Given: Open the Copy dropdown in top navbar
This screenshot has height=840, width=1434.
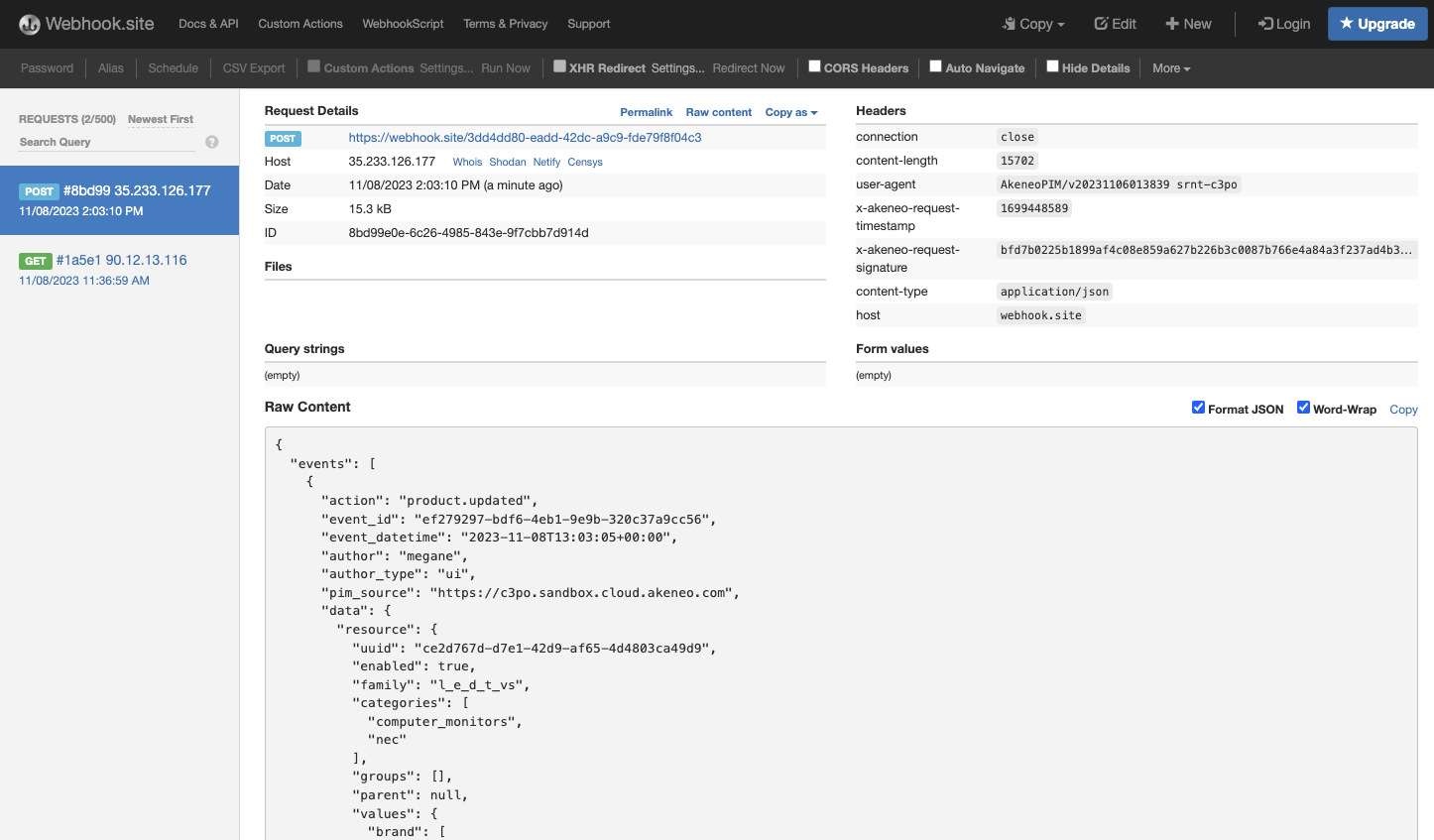Looking at the screenshot, I should click(x=1033, y=24).
